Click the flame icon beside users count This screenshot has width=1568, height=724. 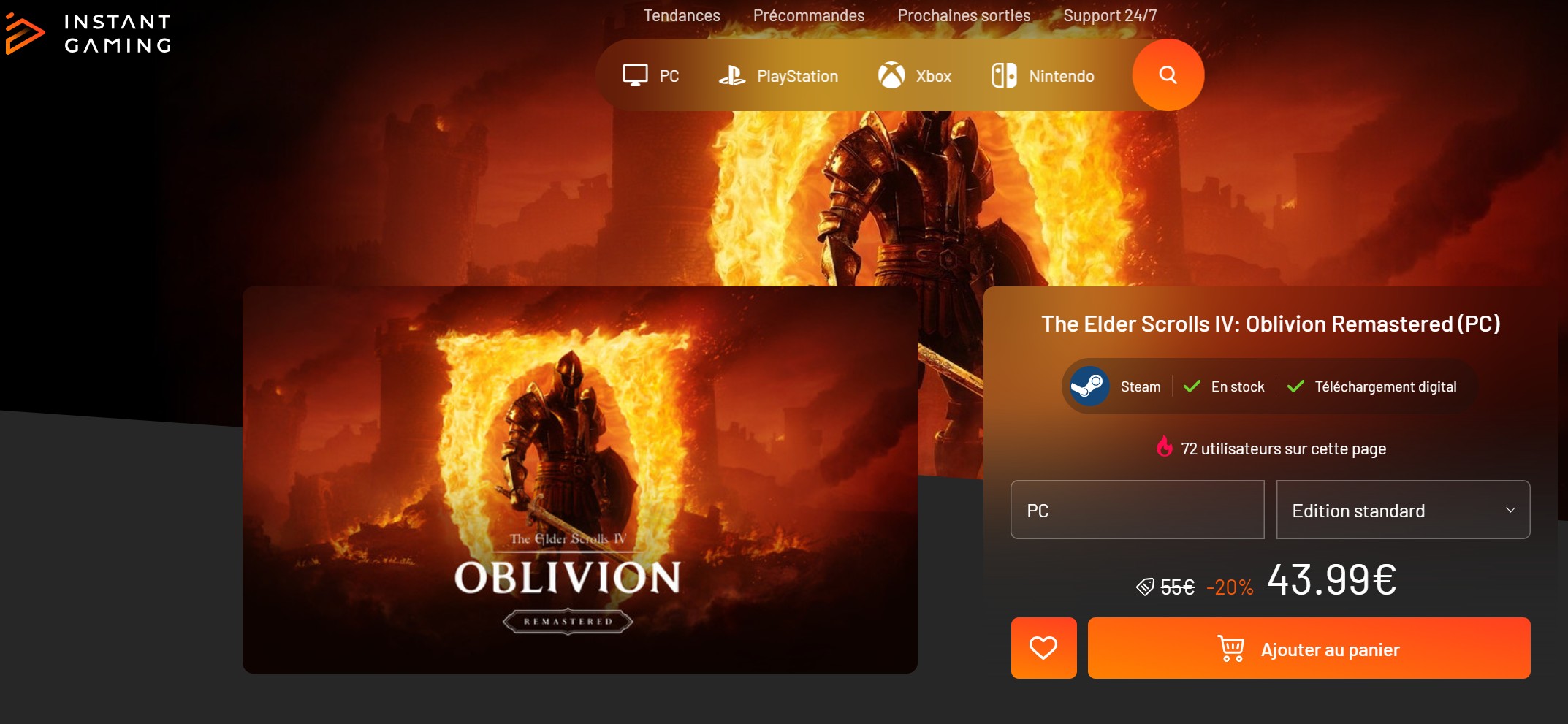(x=1165, y=446)
